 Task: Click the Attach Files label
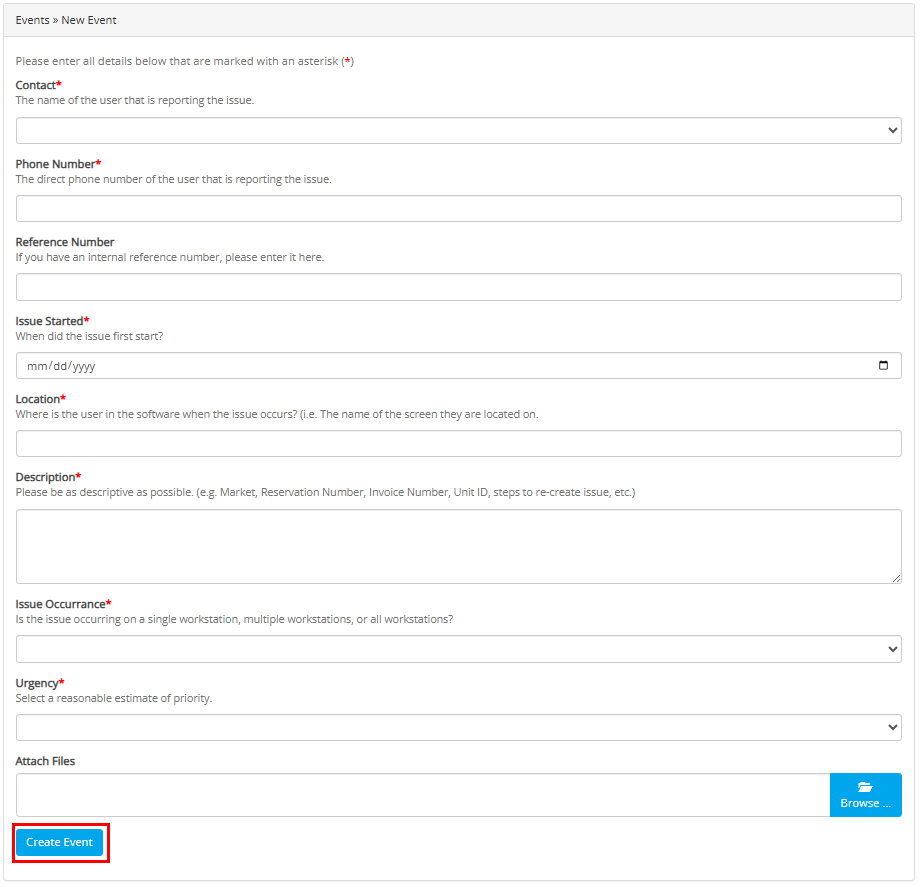[45, 761]
